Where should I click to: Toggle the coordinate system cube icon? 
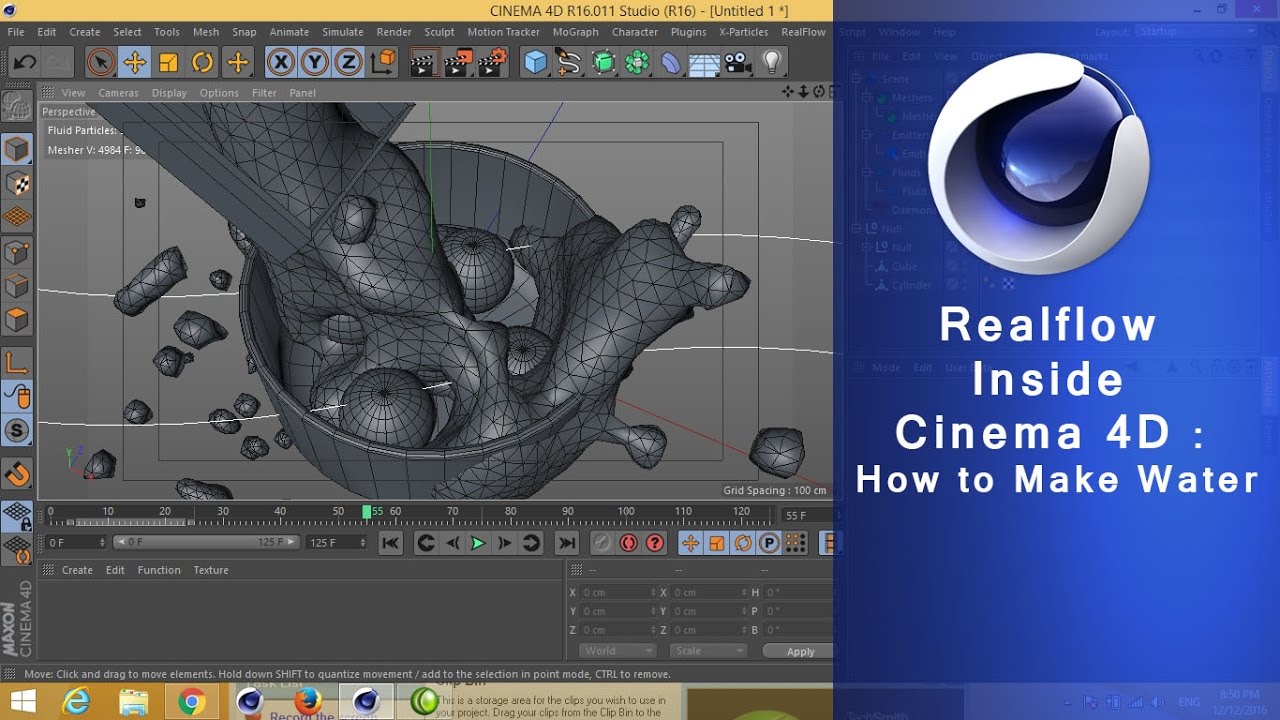point(383,63)
